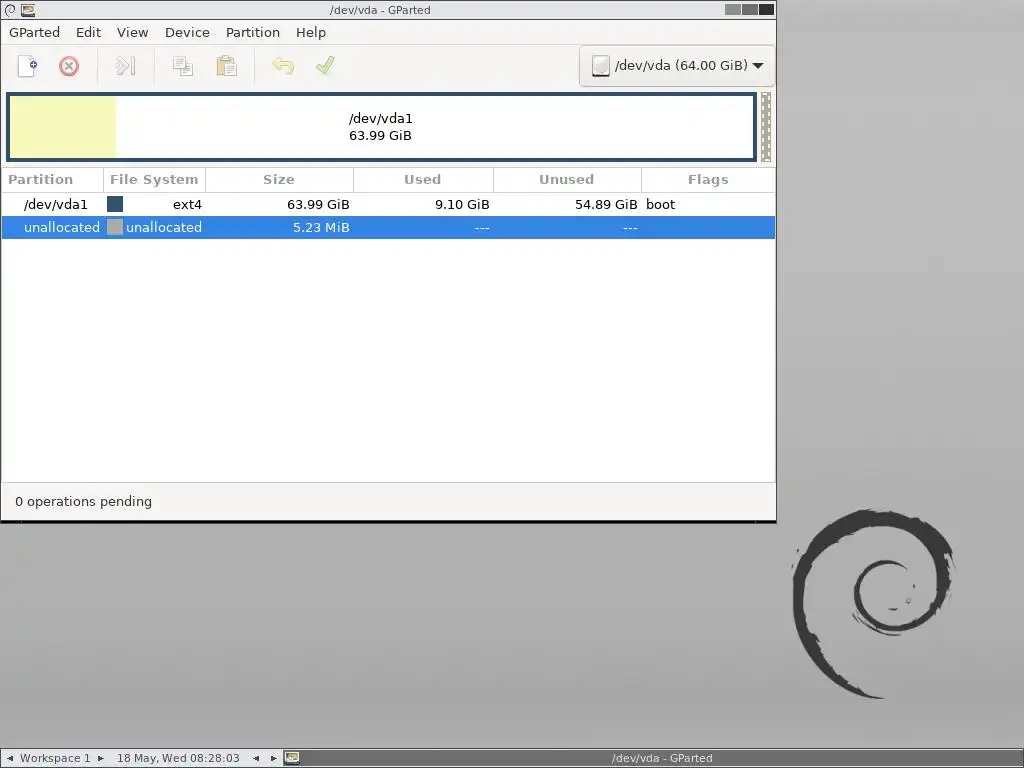Open the /dev/vda (64.00 GiB) device selector
Viewport: 1024px width, 768px height.
point(677,66)
